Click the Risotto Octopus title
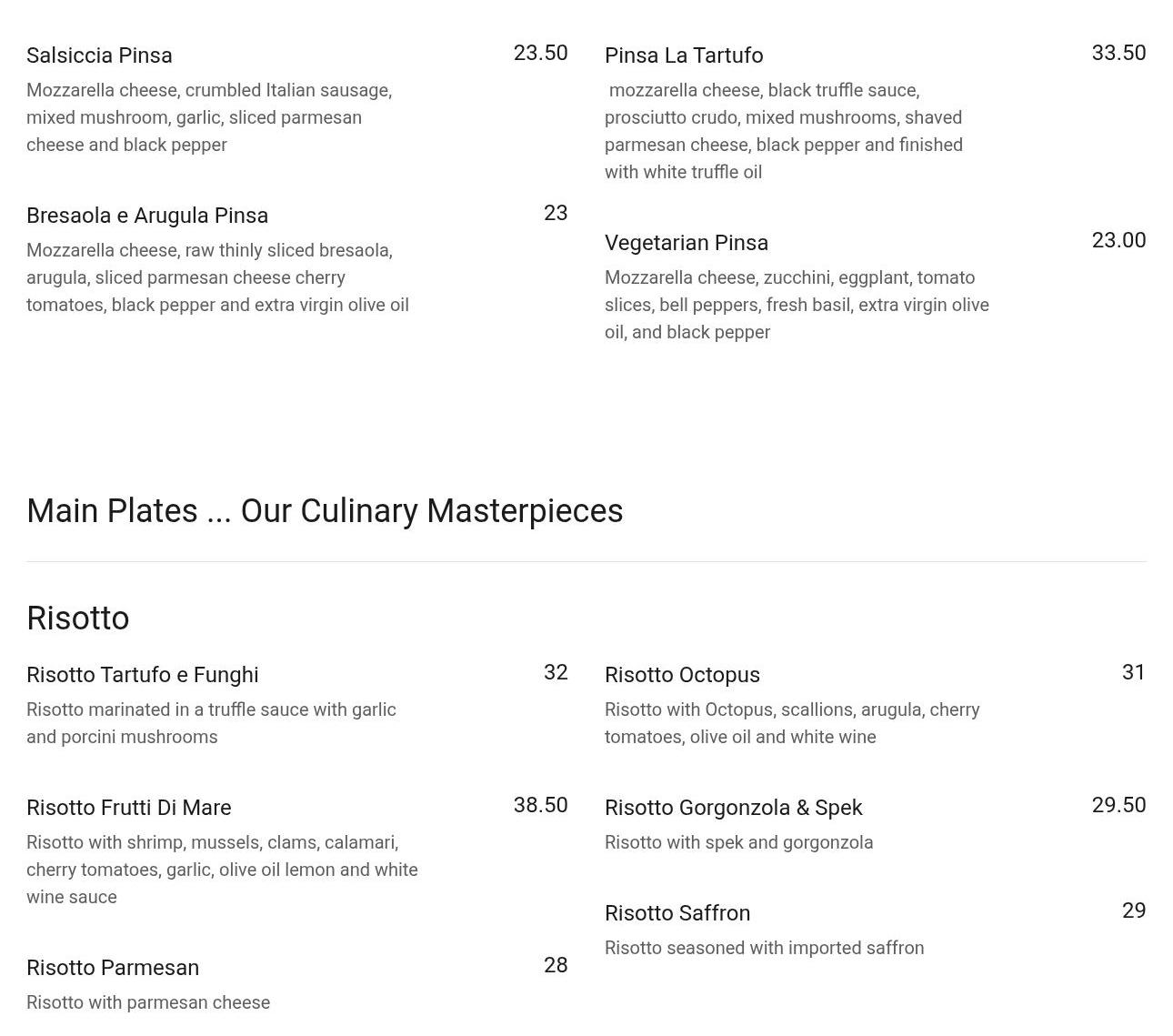Screen dimensions: 1173x1036 (682, 675)
